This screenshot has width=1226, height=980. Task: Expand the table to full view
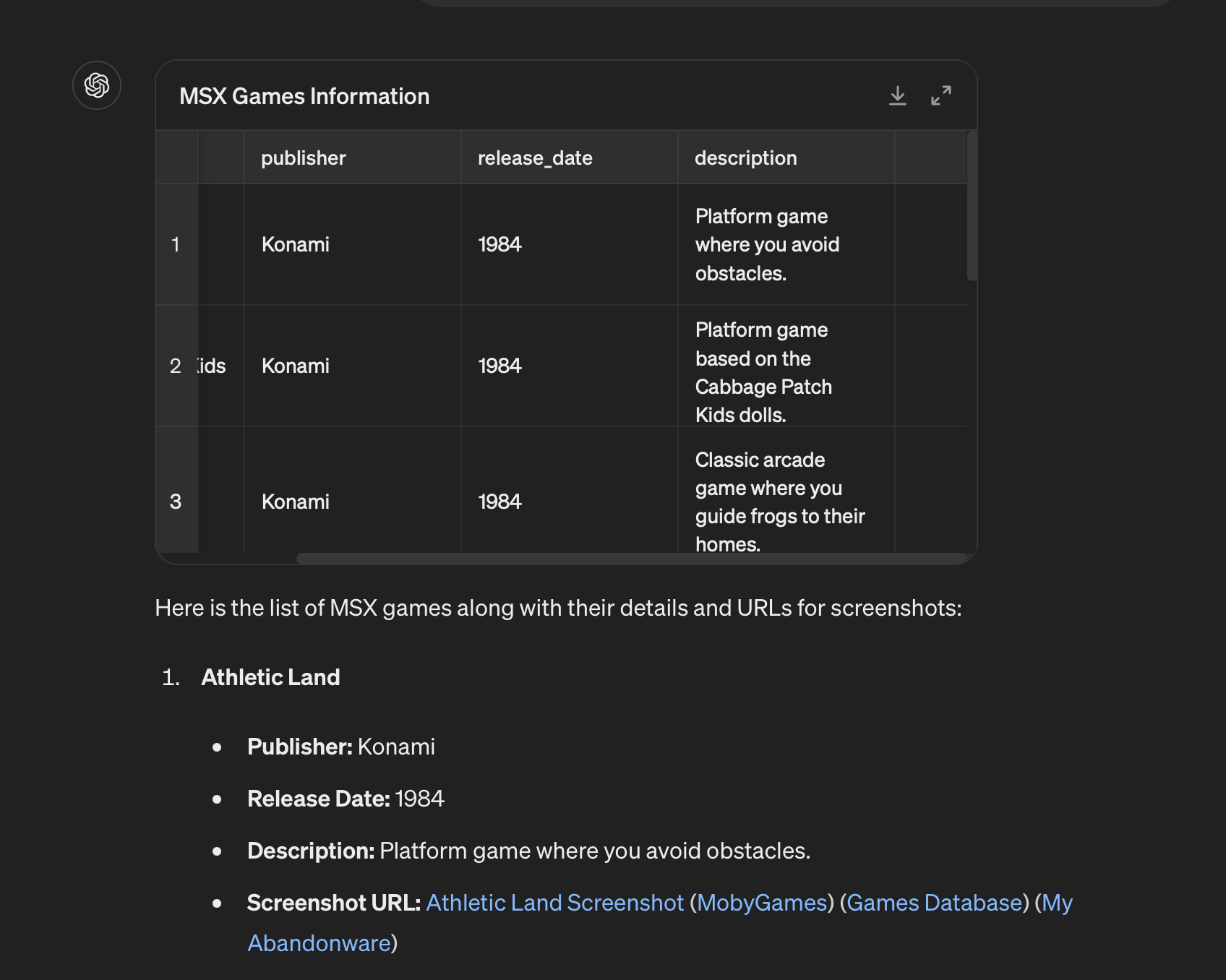(x=940, y=96)
